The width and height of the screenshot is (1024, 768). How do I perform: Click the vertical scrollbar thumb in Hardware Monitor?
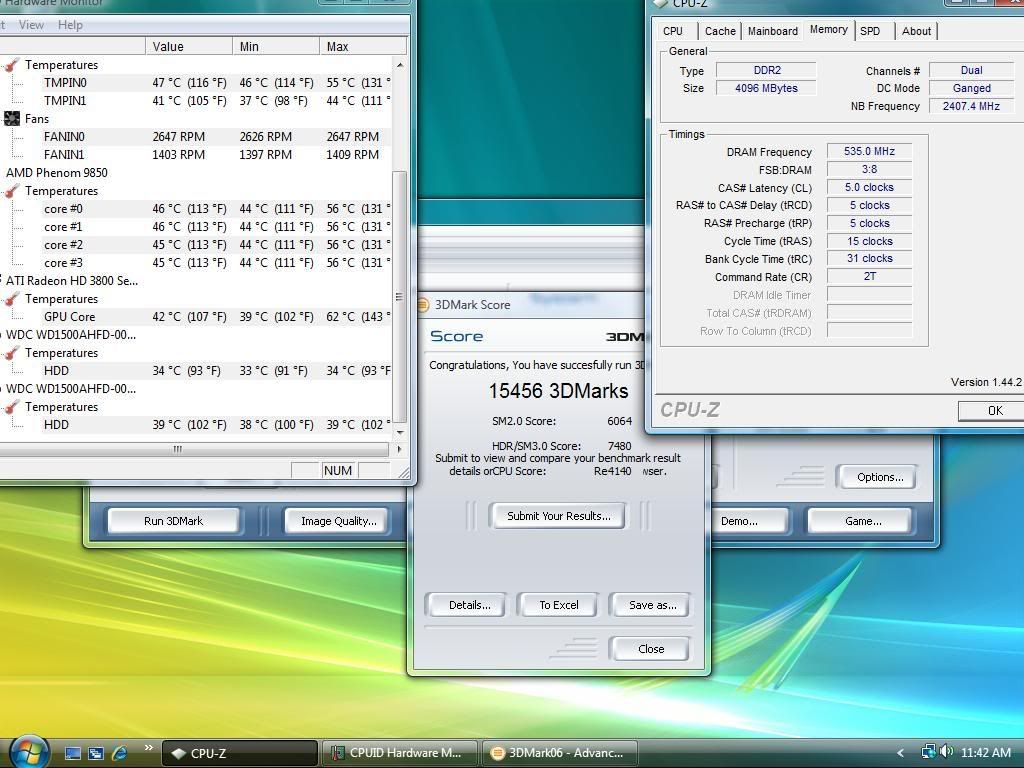pyautogui.click(x=400, y=296)
